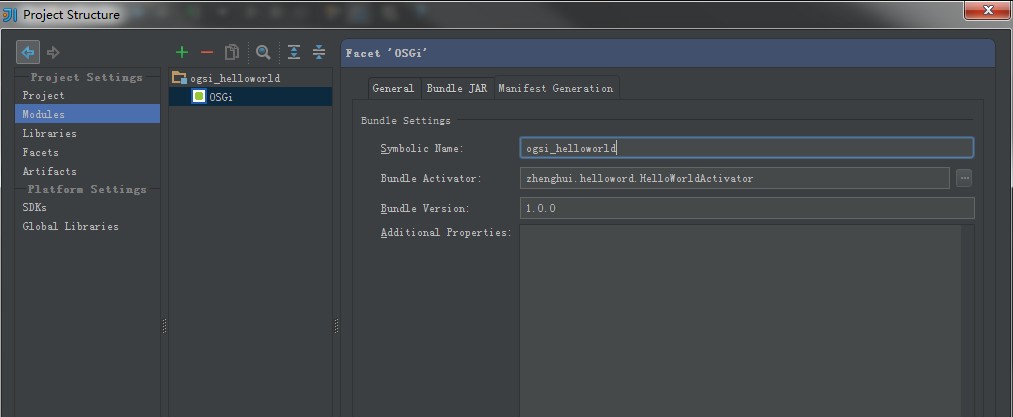Switch to the Bundle JAR tab
Image resolution: width=1013 pixels, height=417 pixels.
(457, 88)
